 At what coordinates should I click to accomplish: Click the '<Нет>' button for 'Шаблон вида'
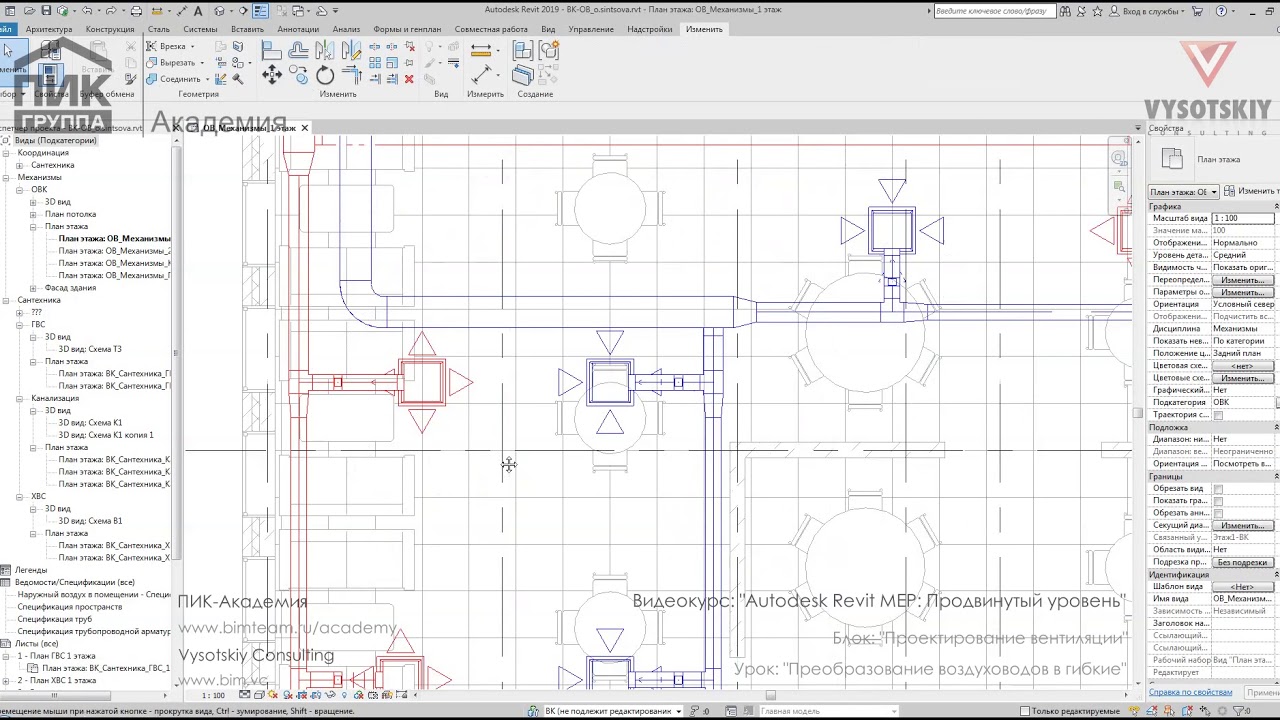1243,587
